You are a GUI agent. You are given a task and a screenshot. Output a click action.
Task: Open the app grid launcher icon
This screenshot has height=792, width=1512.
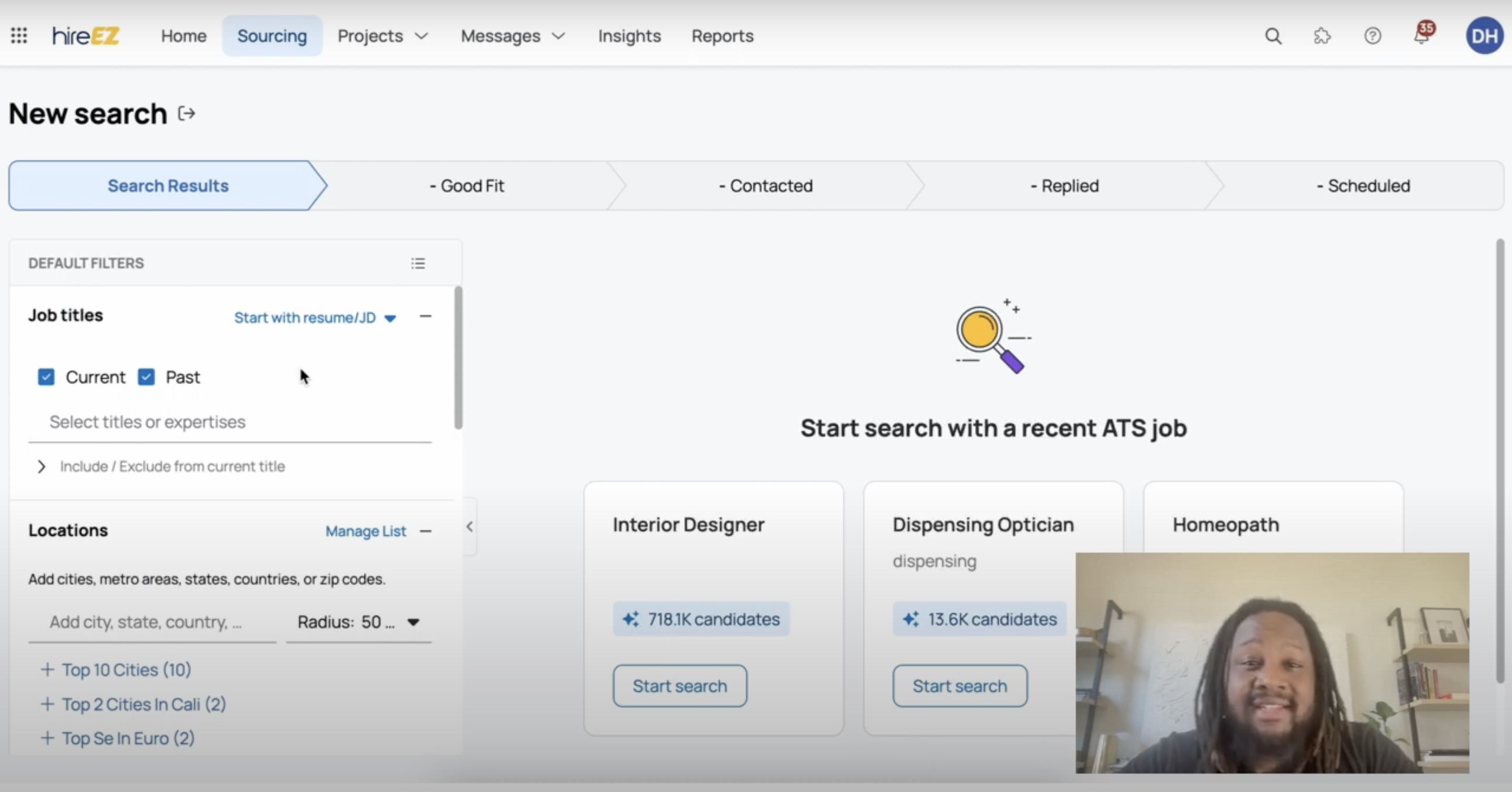click(x=19, y=36)
